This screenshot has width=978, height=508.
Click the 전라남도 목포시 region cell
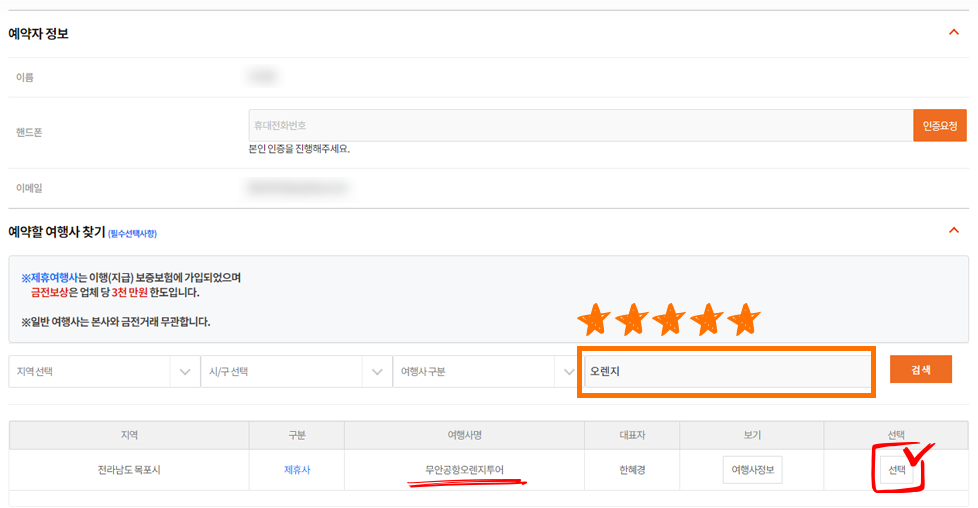[128, 470]
